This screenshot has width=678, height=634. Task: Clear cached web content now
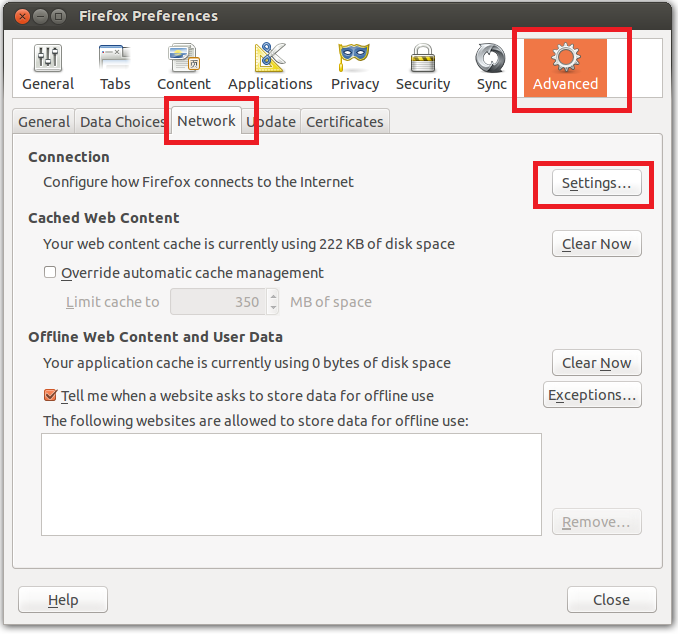pyautogui.click(x=596, y=244)
